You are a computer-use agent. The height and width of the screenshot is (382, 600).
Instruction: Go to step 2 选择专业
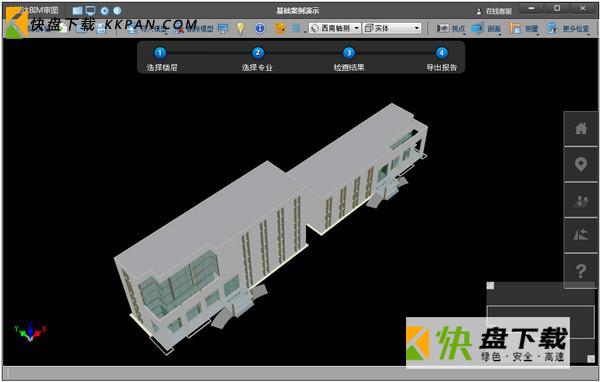[x=257, y=59]
